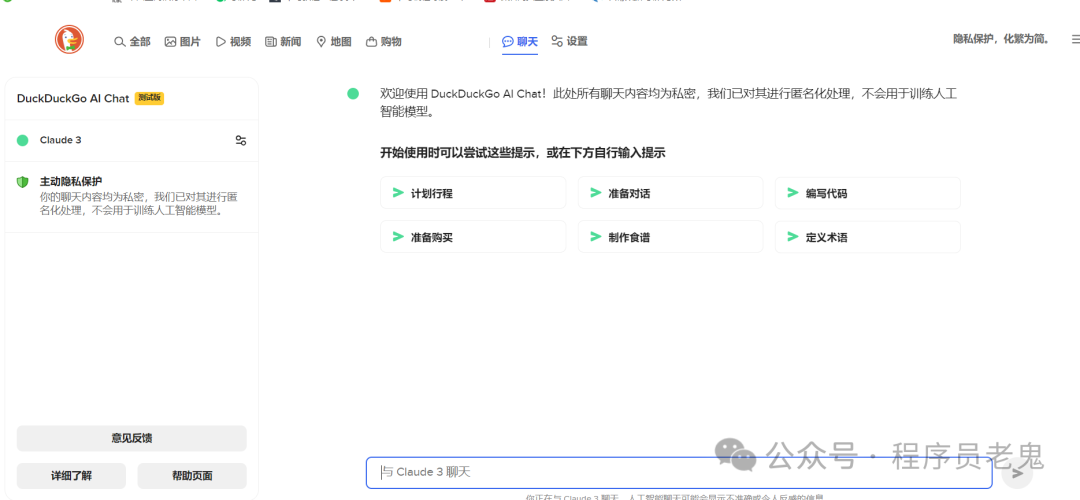
Task: Choose the 编写代码 prompt suggestion
Action: pyautogui.click(x=868, y=193)
